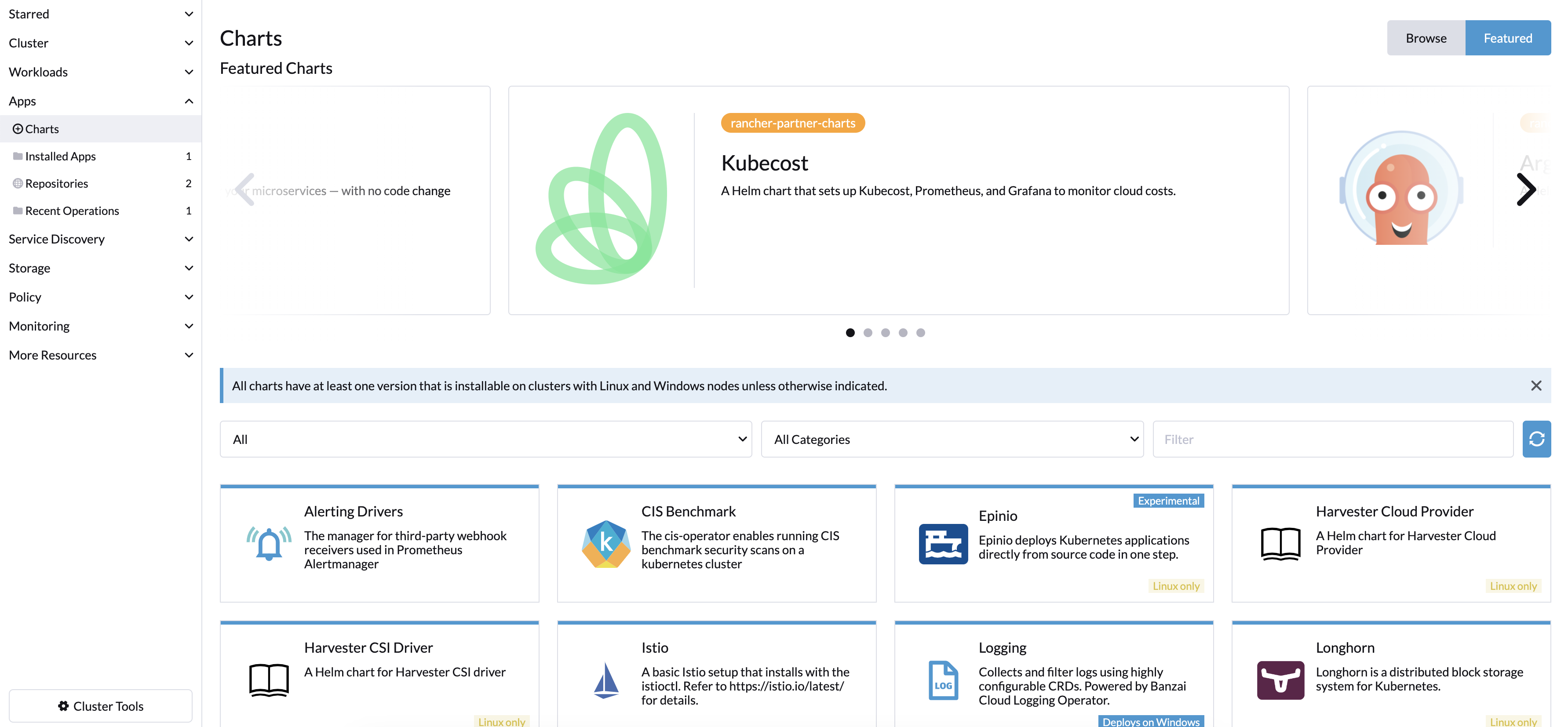Click the Cluster Tools button
The width and height of the screenshot is (1568, 727).
point(100,706)
